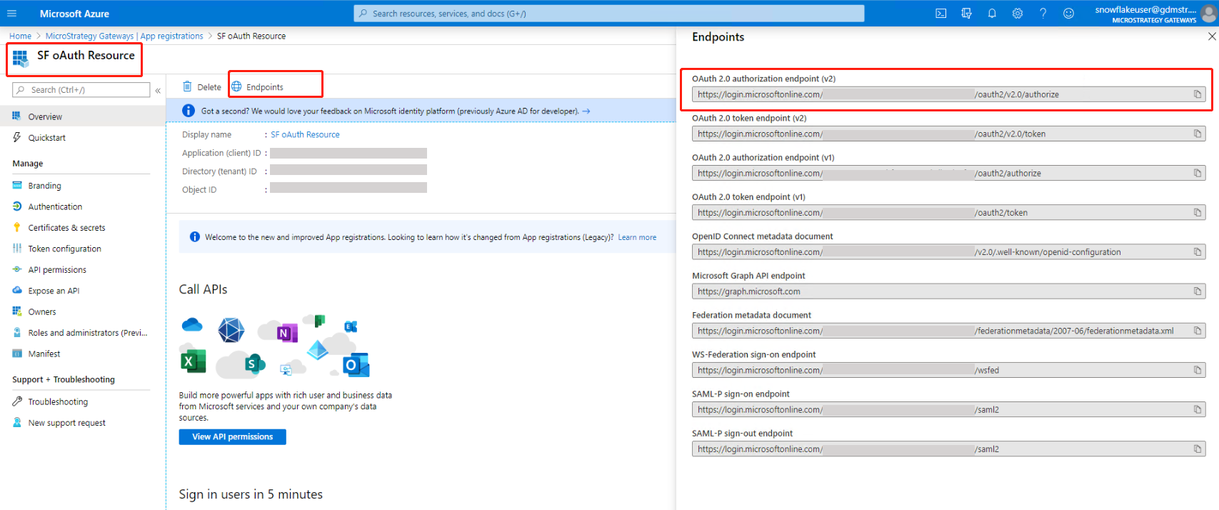Click Delete in the toolbar
Image resolution: width=1219 pixels, height=510 pixels.
coord(201,87)
